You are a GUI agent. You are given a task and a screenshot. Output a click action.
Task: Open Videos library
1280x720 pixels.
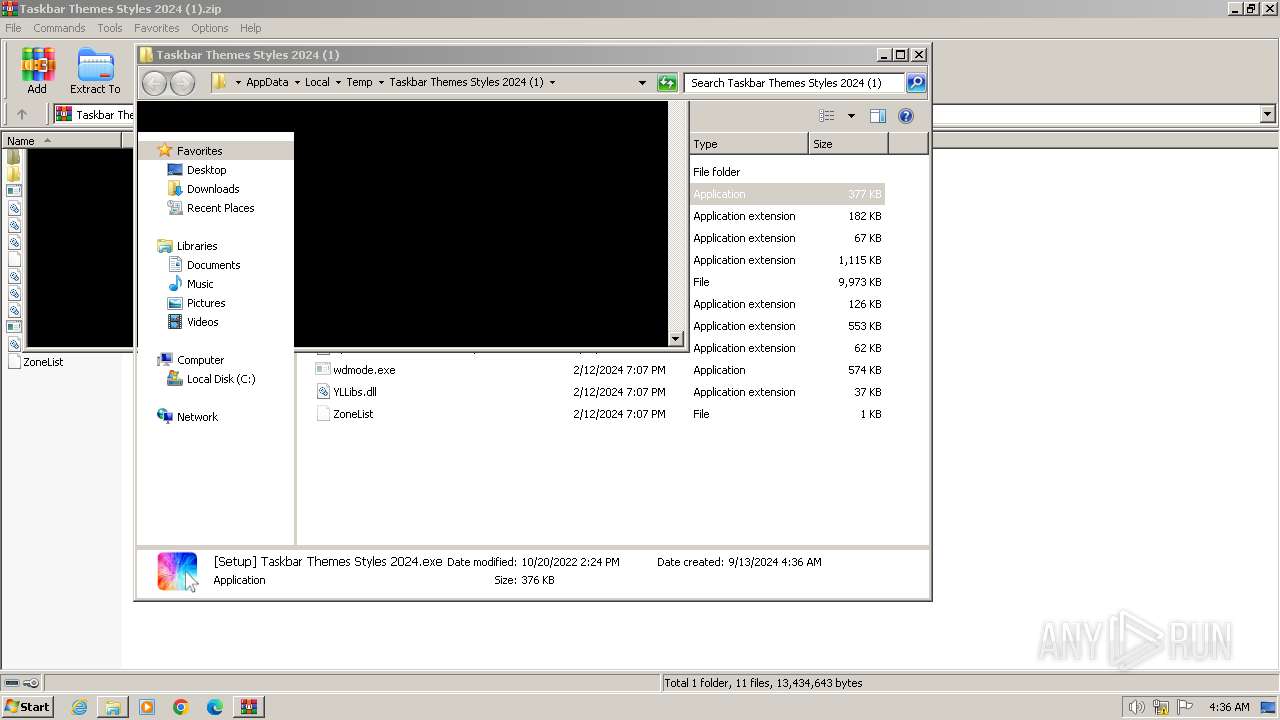pos(202,322)
